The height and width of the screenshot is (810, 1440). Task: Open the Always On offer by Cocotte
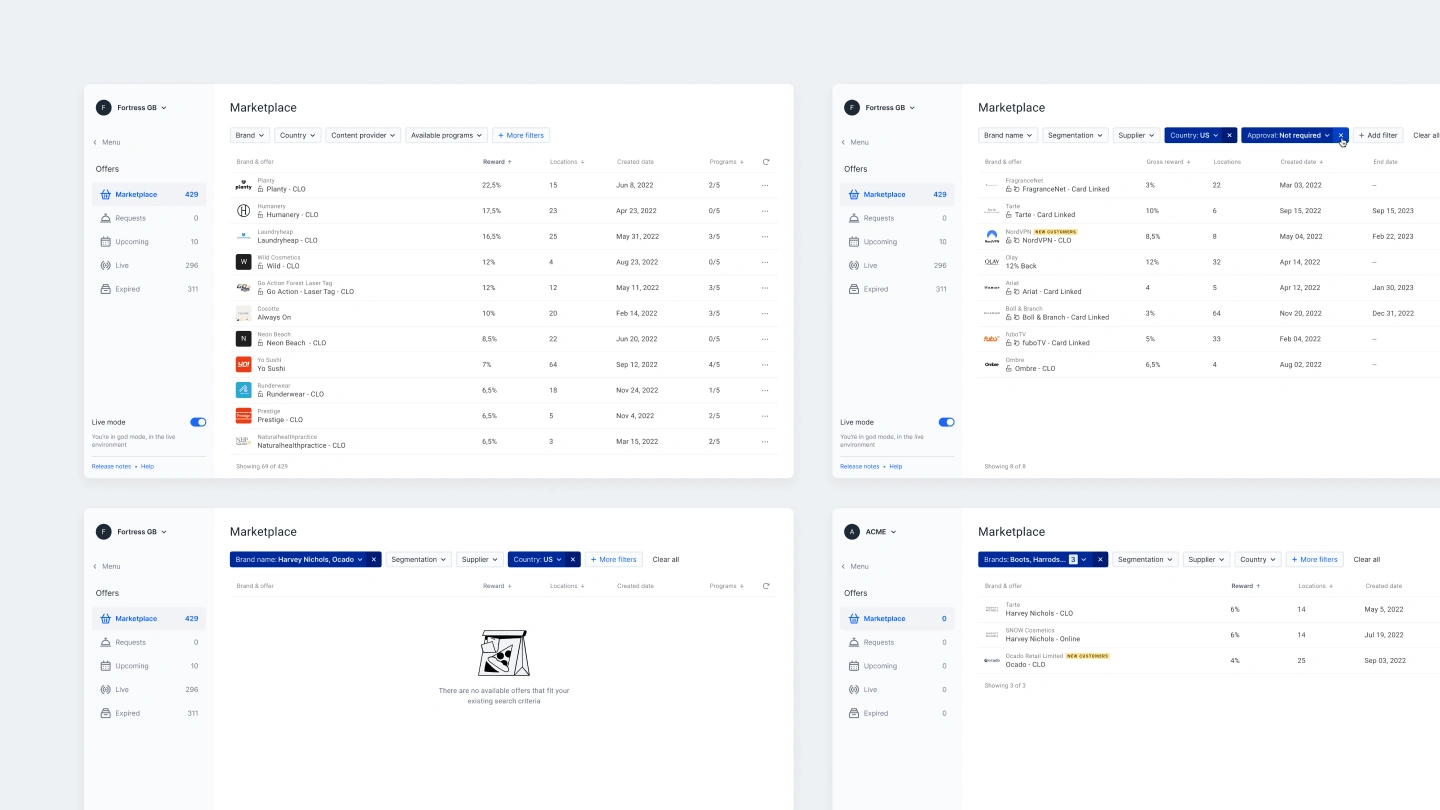pos(503,313)
